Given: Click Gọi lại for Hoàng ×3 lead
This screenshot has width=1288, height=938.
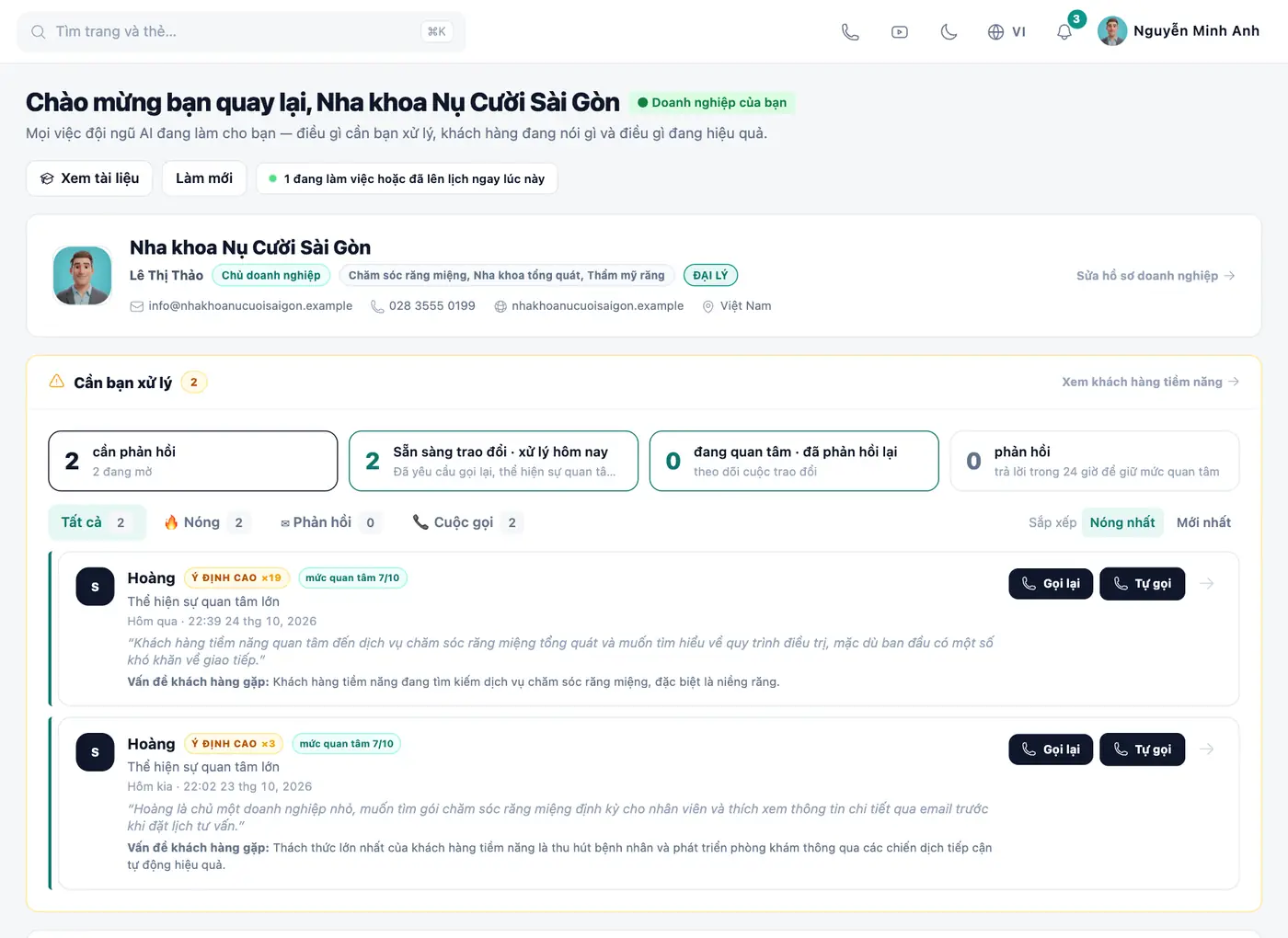Looking at the screenshot, I should point(1051,749).
